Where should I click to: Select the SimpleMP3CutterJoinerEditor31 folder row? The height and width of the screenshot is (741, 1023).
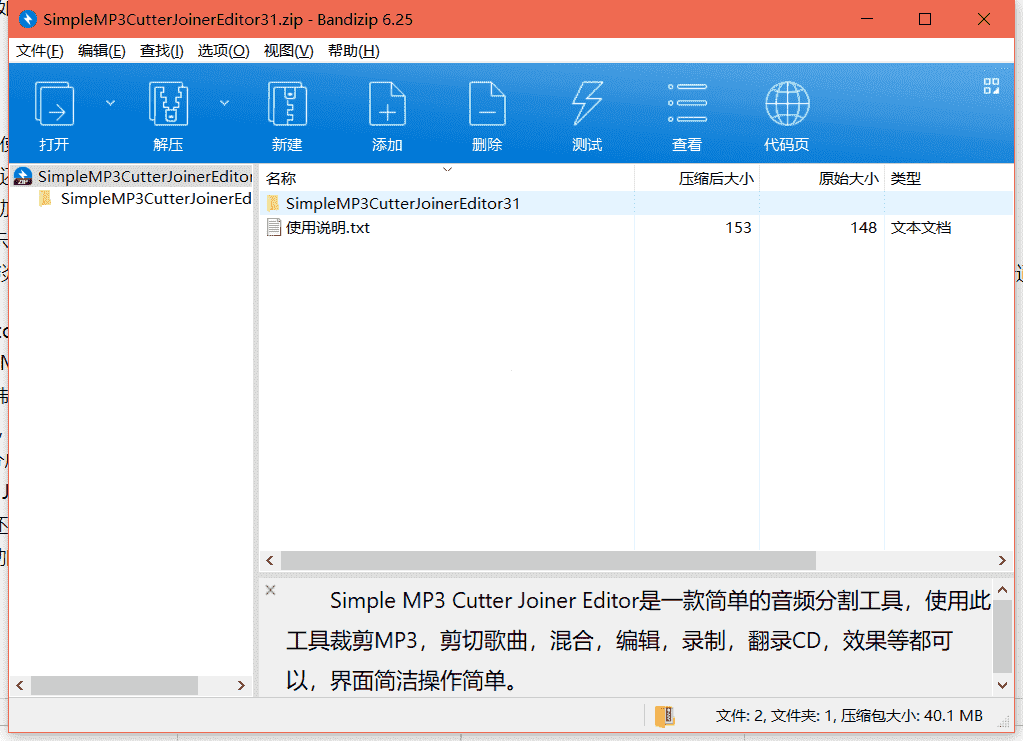(637, 204)
